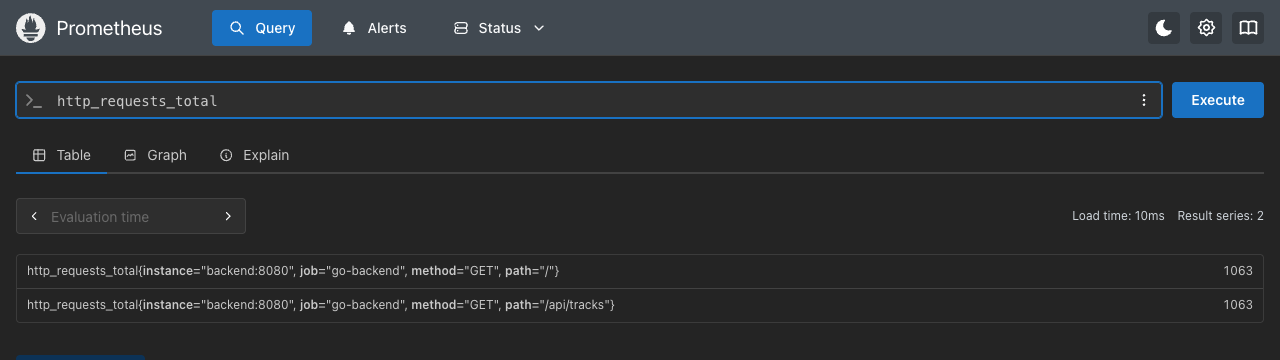Viewport: 1280px width, 360px height.
Task: Click the Load time: 10ms text
Action: tap(1118, 216)
